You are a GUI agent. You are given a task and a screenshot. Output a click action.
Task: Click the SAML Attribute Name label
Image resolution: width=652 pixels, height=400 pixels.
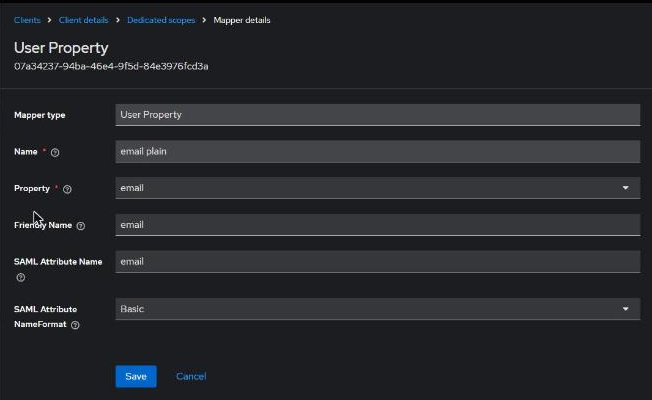[58, 262]
